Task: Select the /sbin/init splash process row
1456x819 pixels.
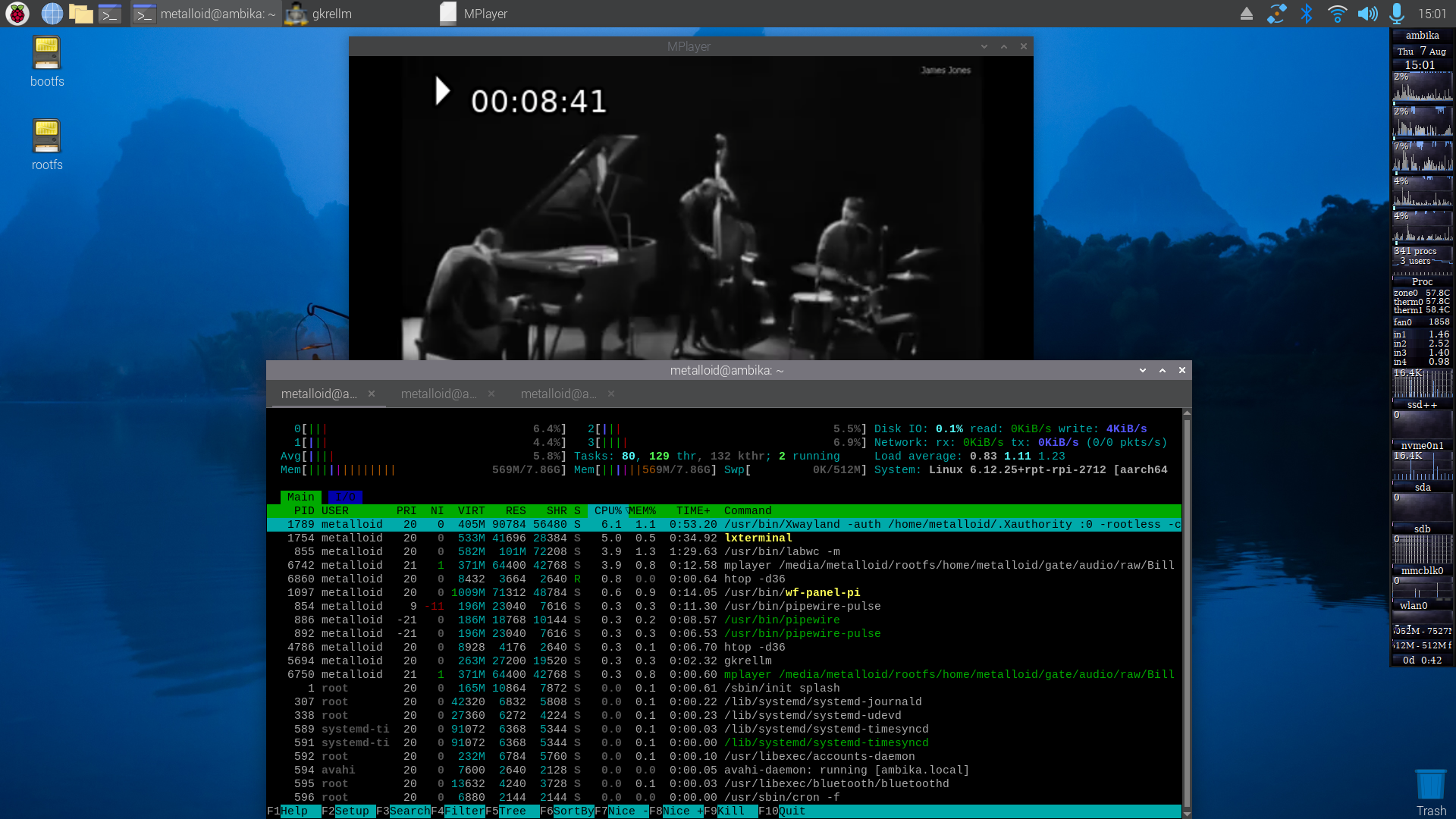Action: coord(723,688)
